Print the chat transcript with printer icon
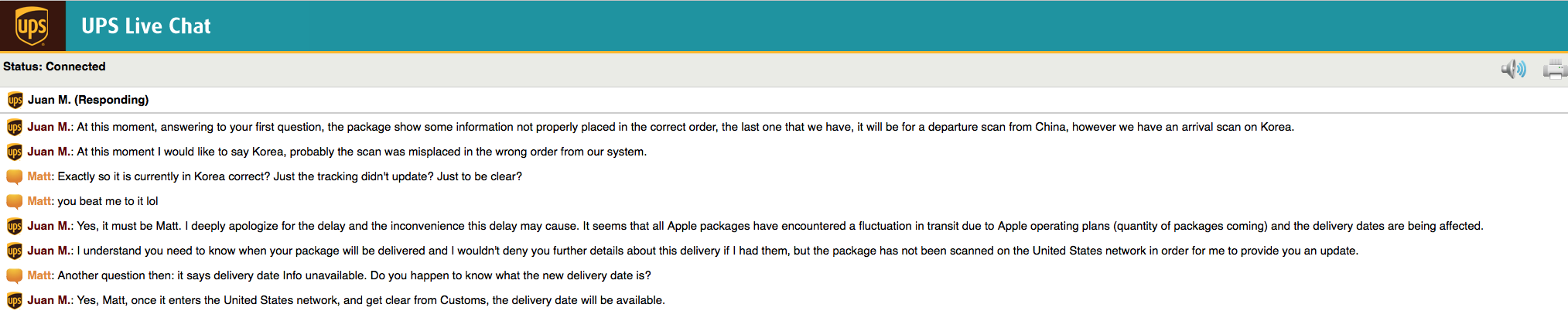The height and width of the screenshot is (311, 1568). pos(1556,70)
